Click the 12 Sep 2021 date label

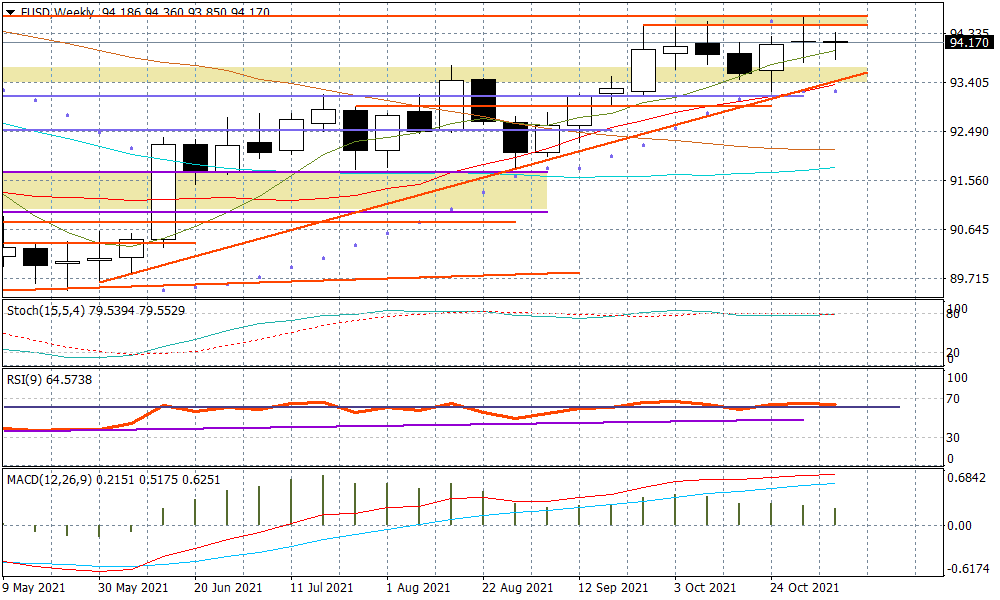[613, 588]
